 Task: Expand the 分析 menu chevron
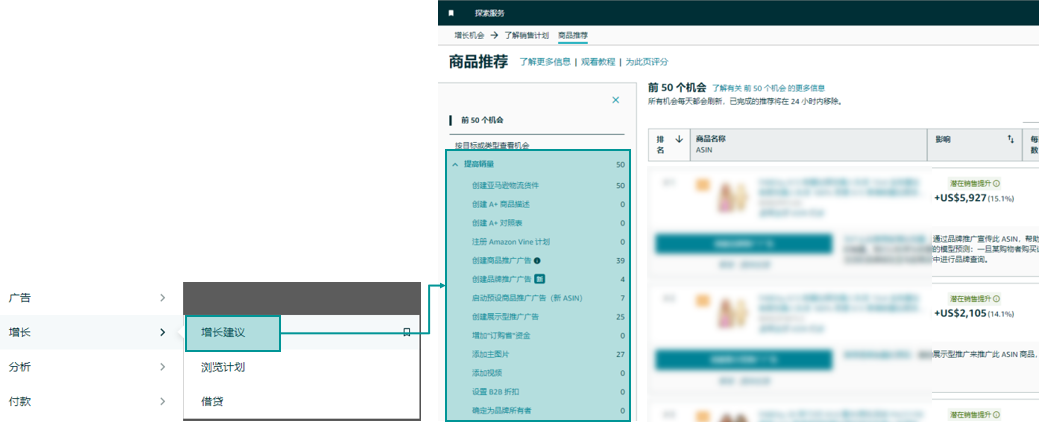[x=163, y=367]
